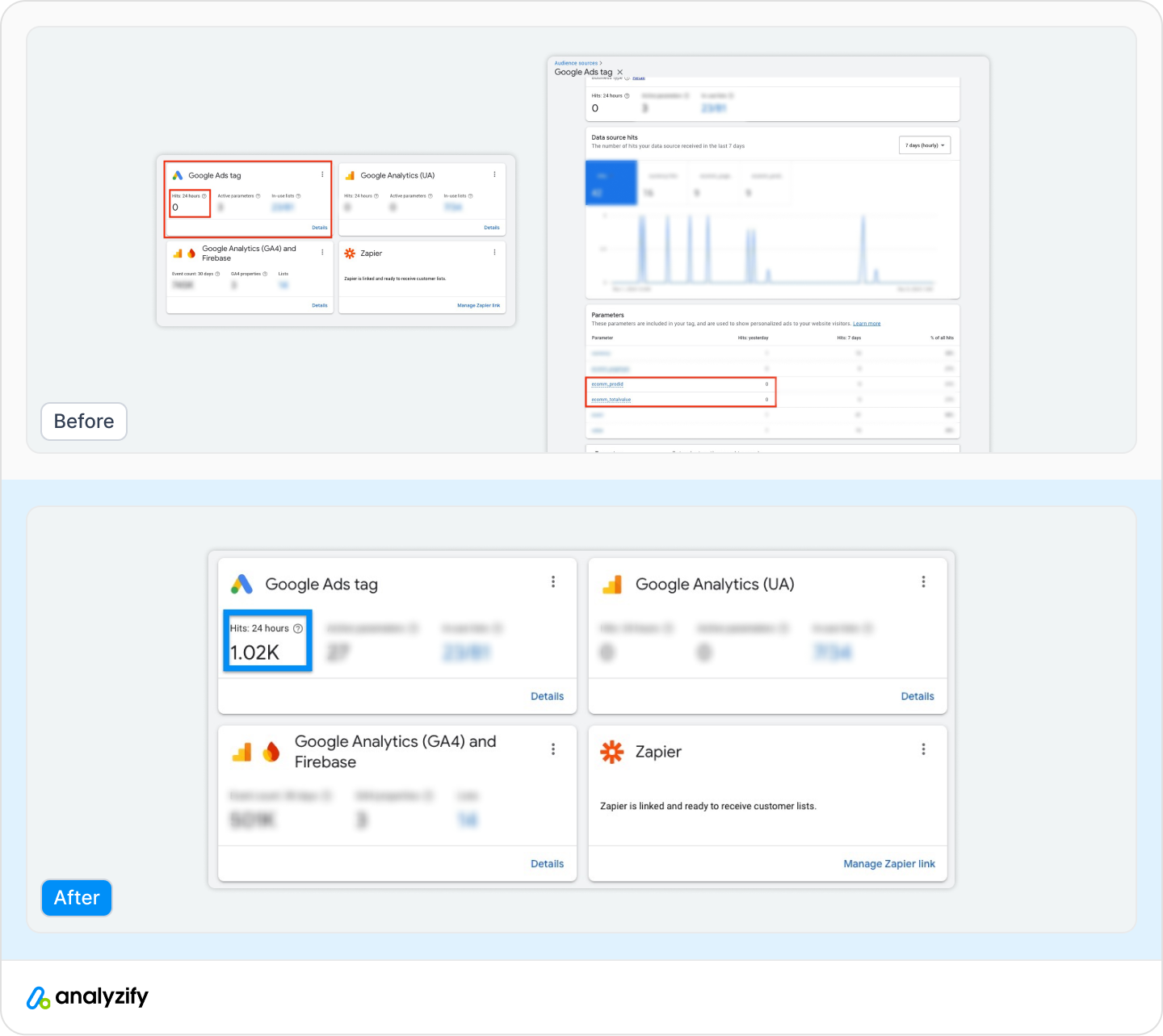Click the ecomm_prodid parameter link
The height and width of the screenshot is (1036, 1163).
[607, 384]
